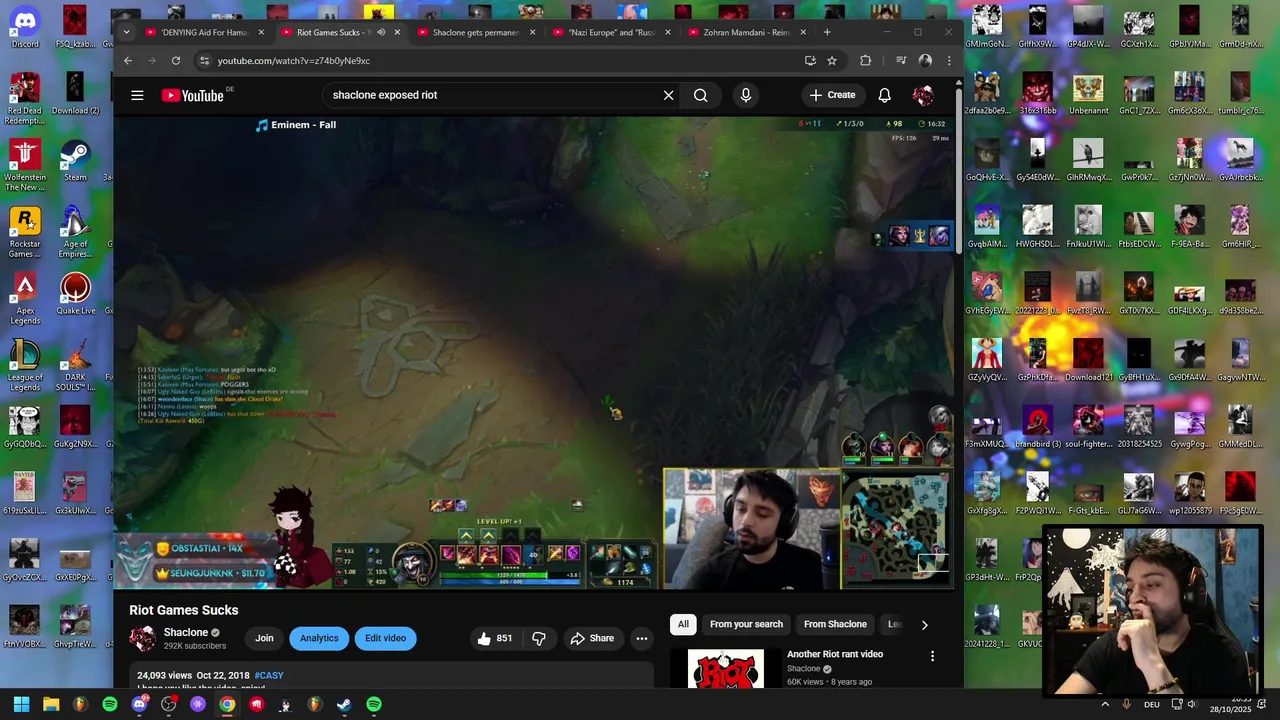The image size is (1280, 720).
Task: Open the Another Riot rant video title
Action: pyautogui.click(x=835, y=654)
